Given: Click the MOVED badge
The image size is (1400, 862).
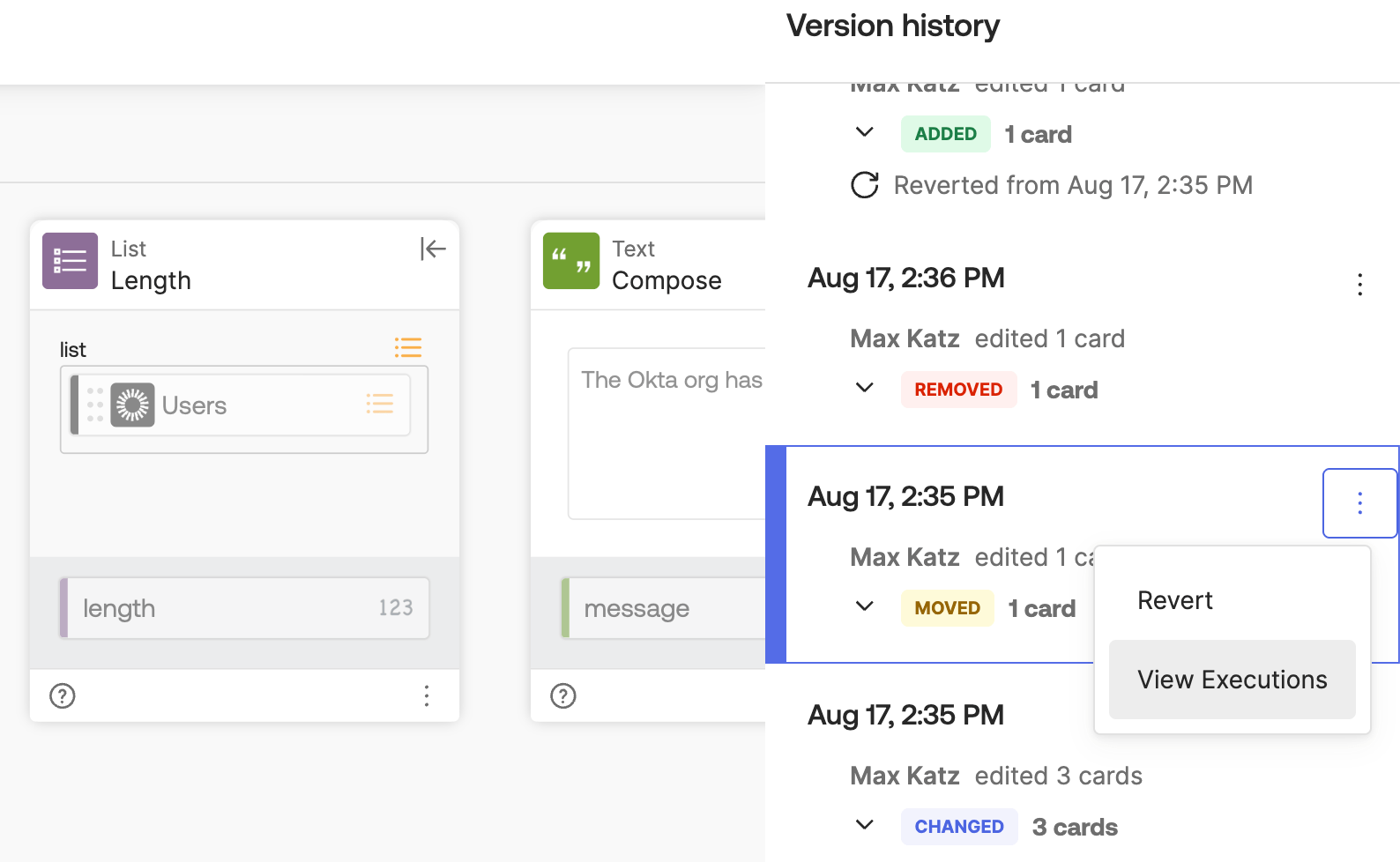Looking at the screenshot, I should [948, 608].
